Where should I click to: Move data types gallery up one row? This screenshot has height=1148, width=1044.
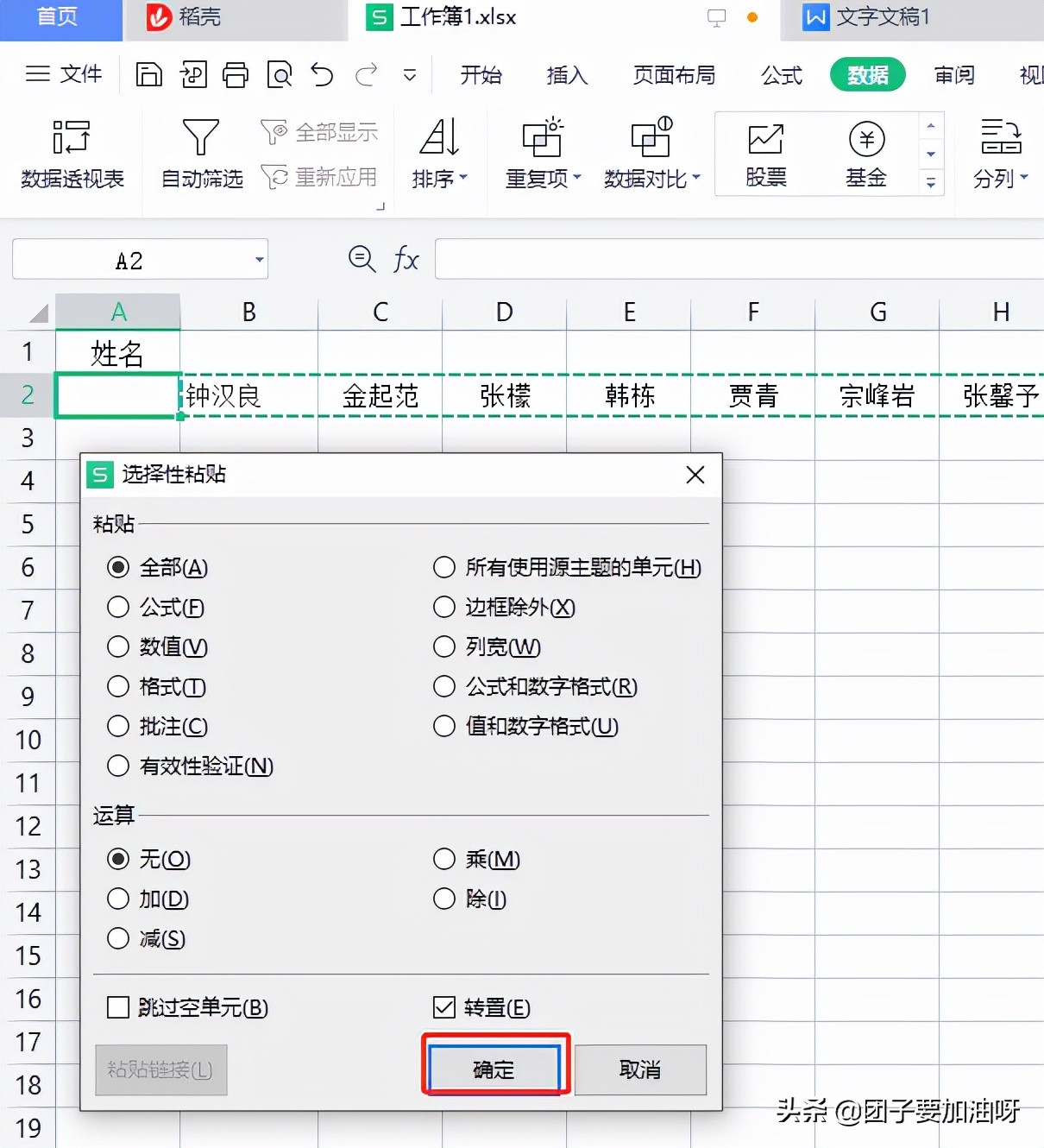[931, 126]
